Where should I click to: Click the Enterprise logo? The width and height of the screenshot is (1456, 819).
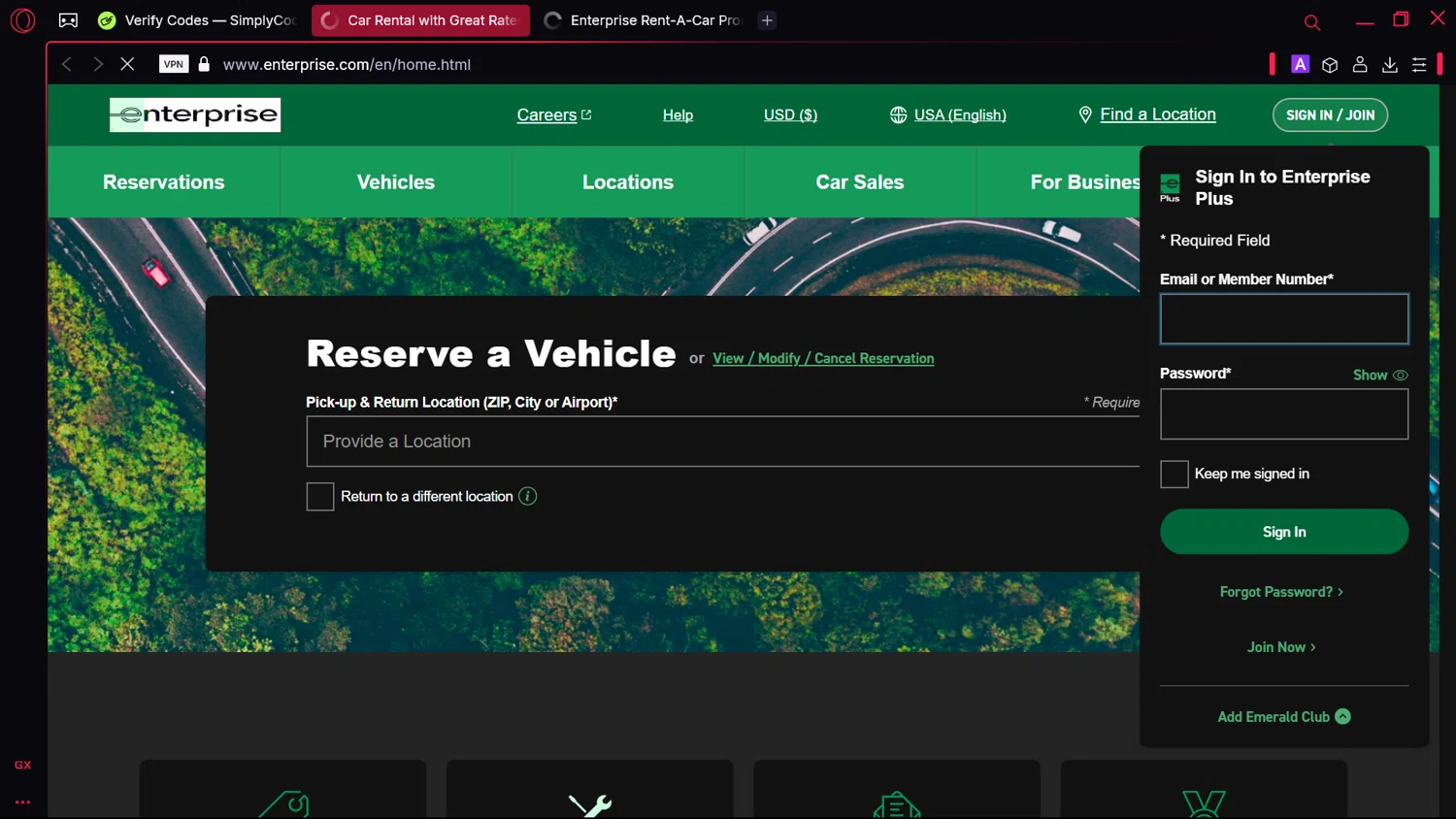click(x=195, y=115)
